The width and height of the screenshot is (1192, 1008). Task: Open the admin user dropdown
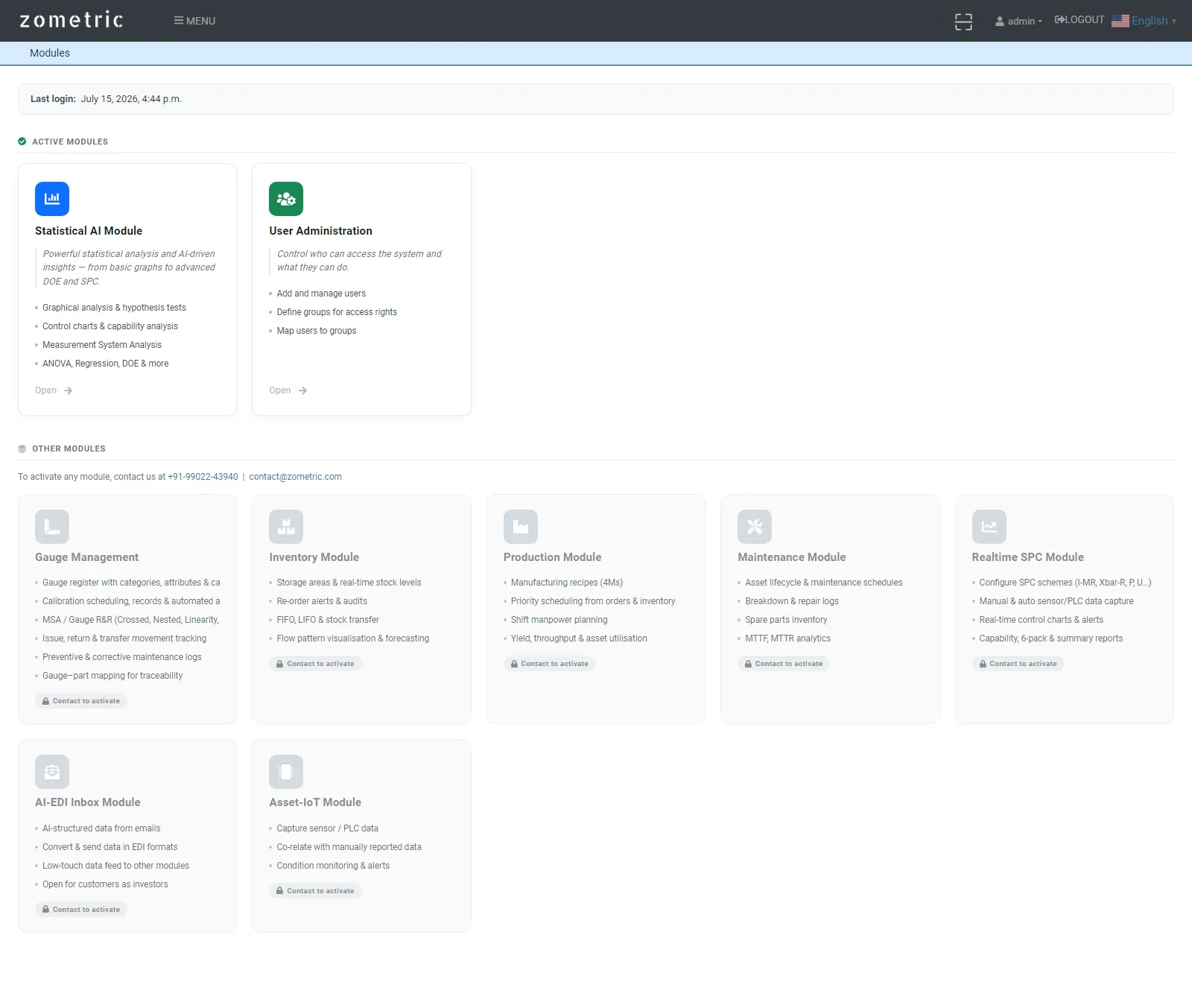click(1018, 21)
